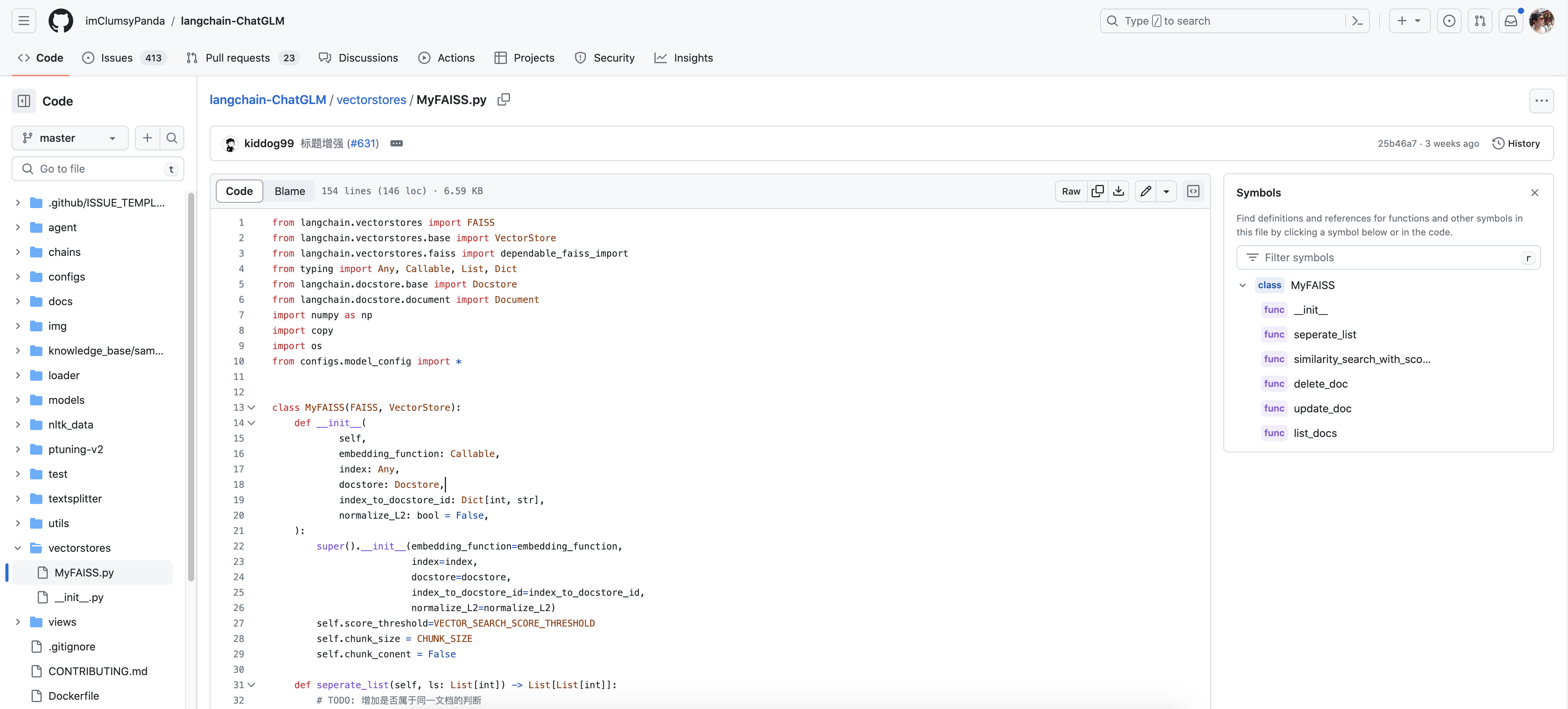Open the Raw file view
The height and width of the screenshot is (709, 1568).
[1071, 191]
